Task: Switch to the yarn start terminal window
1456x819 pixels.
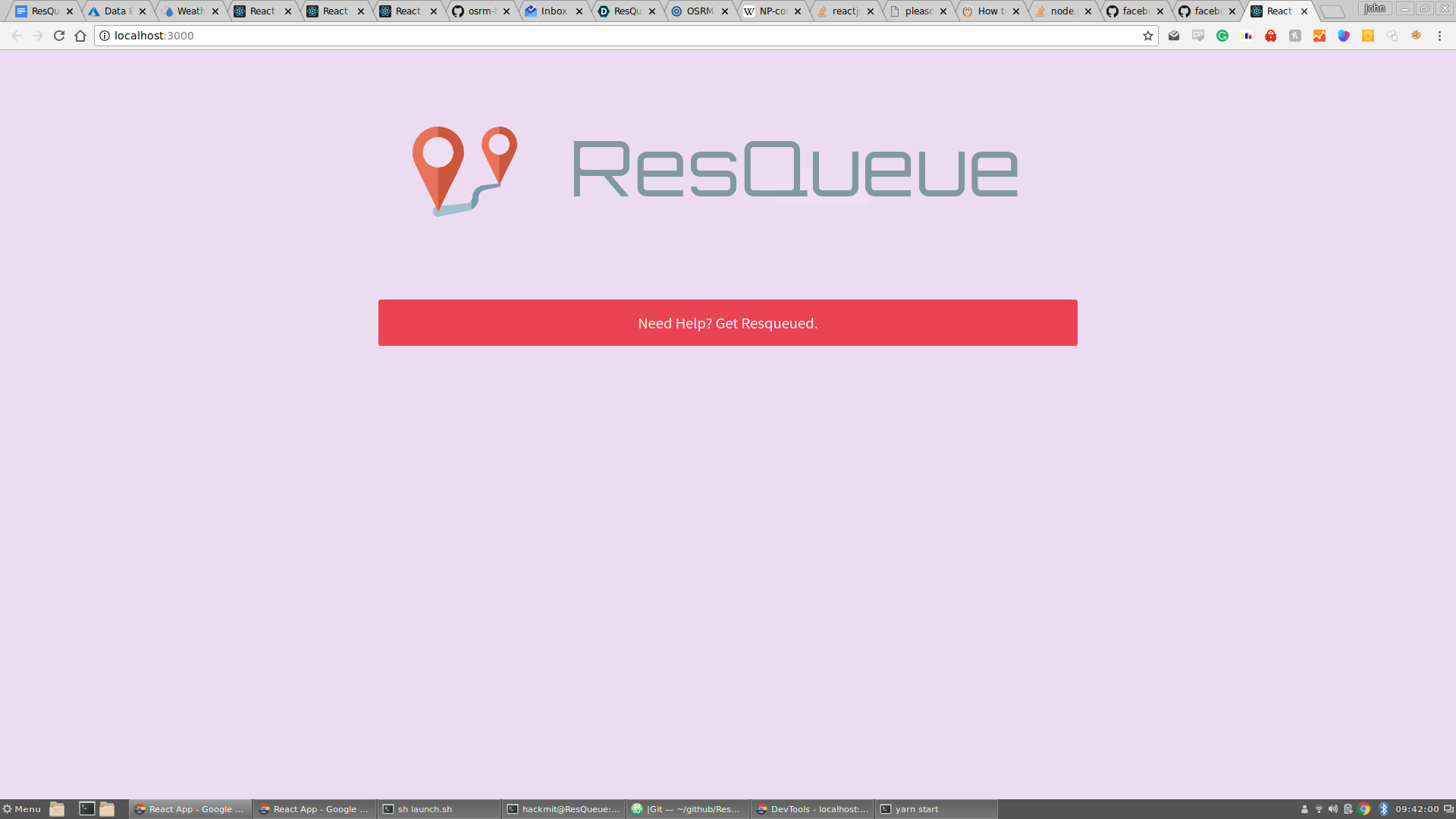Action: pos(936,809)
